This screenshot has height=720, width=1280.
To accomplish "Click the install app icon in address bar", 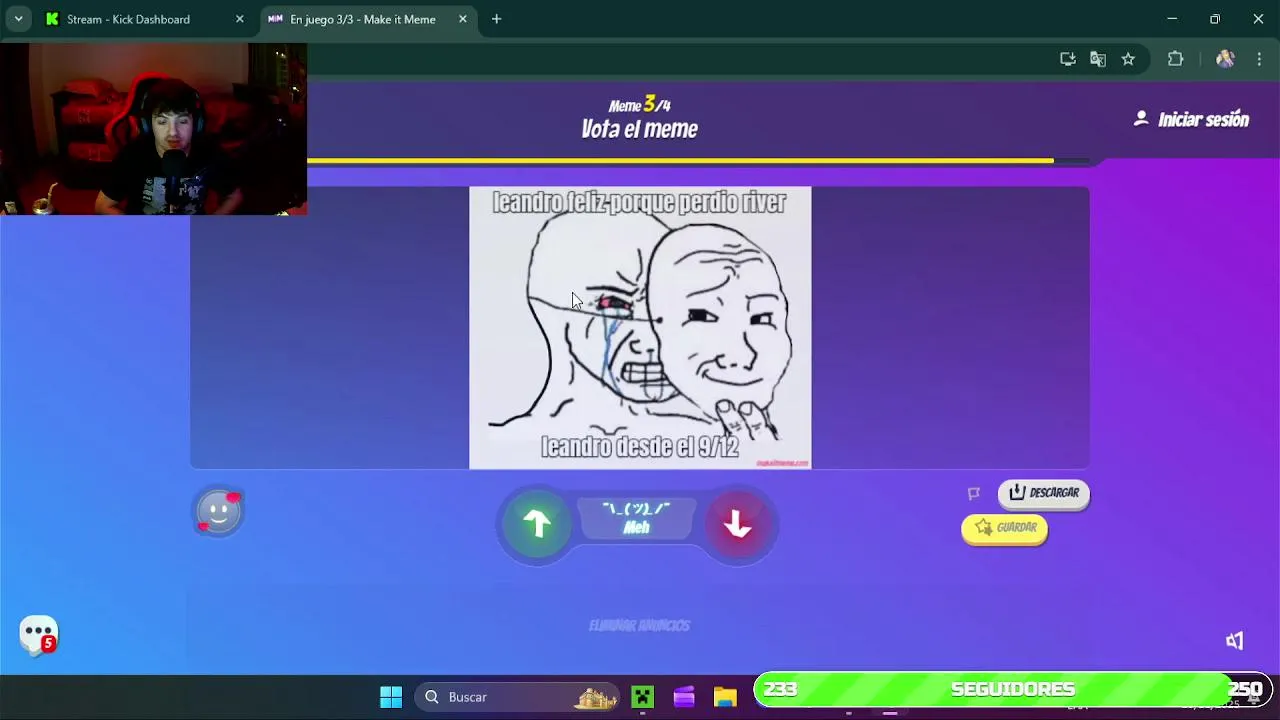I will coord(1068,59).
